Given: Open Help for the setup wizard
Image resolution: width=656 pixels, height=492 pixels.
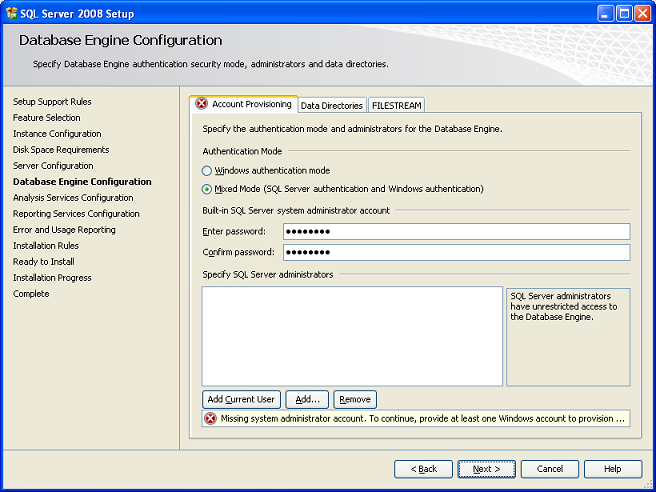Looking at the screenshot, I should tap(613, 469).
